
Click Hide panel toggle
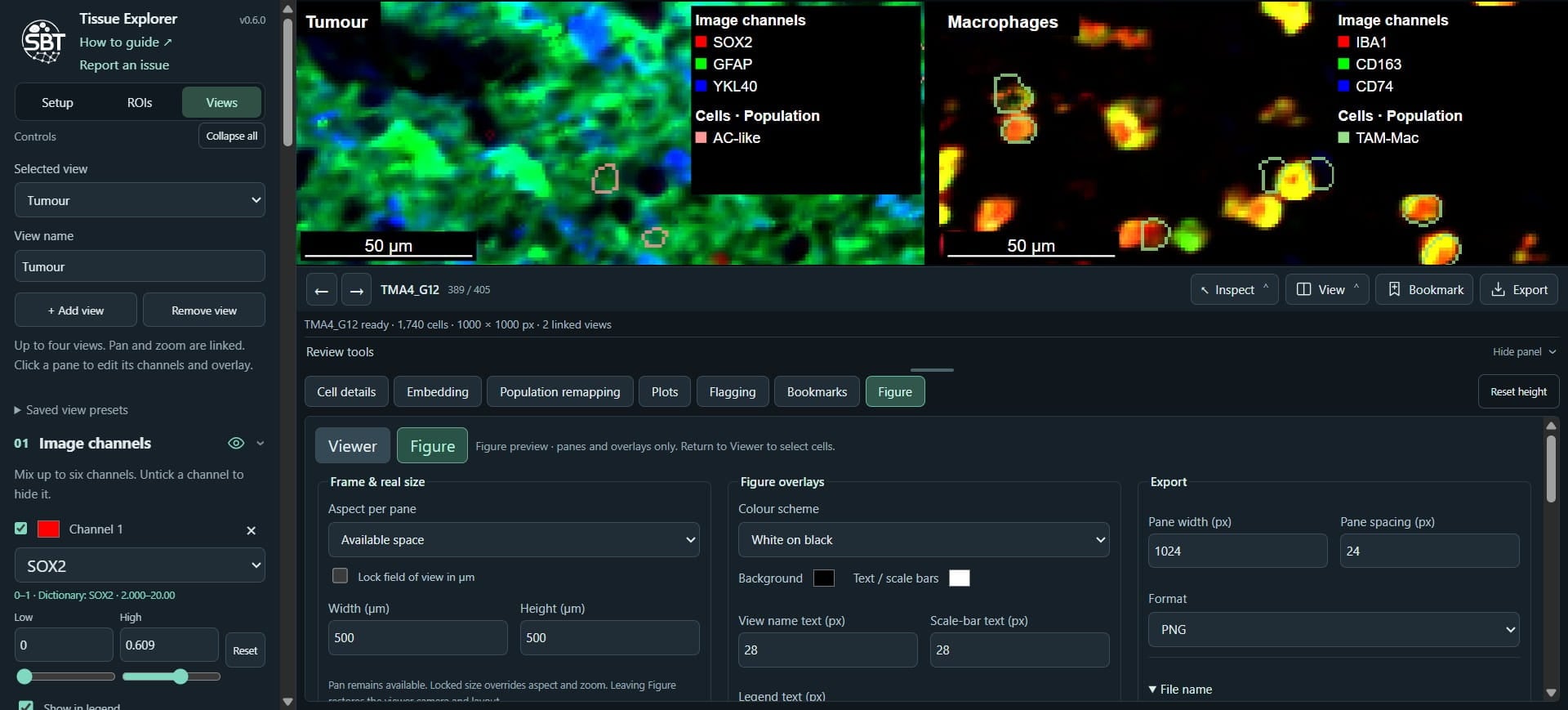click(1524, 351)
